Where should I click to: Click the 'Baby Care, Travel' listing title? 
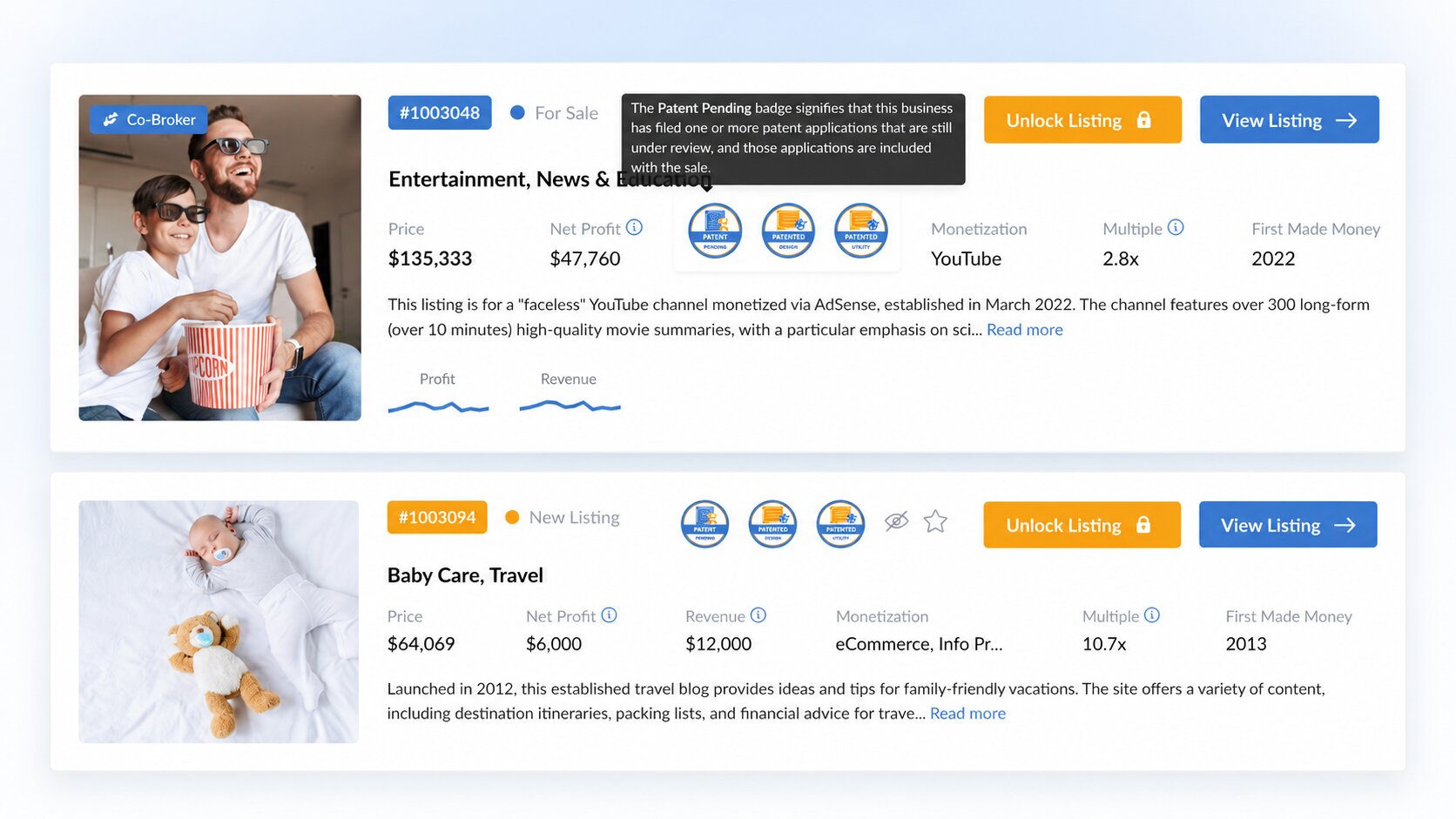[x=465, y=575]
